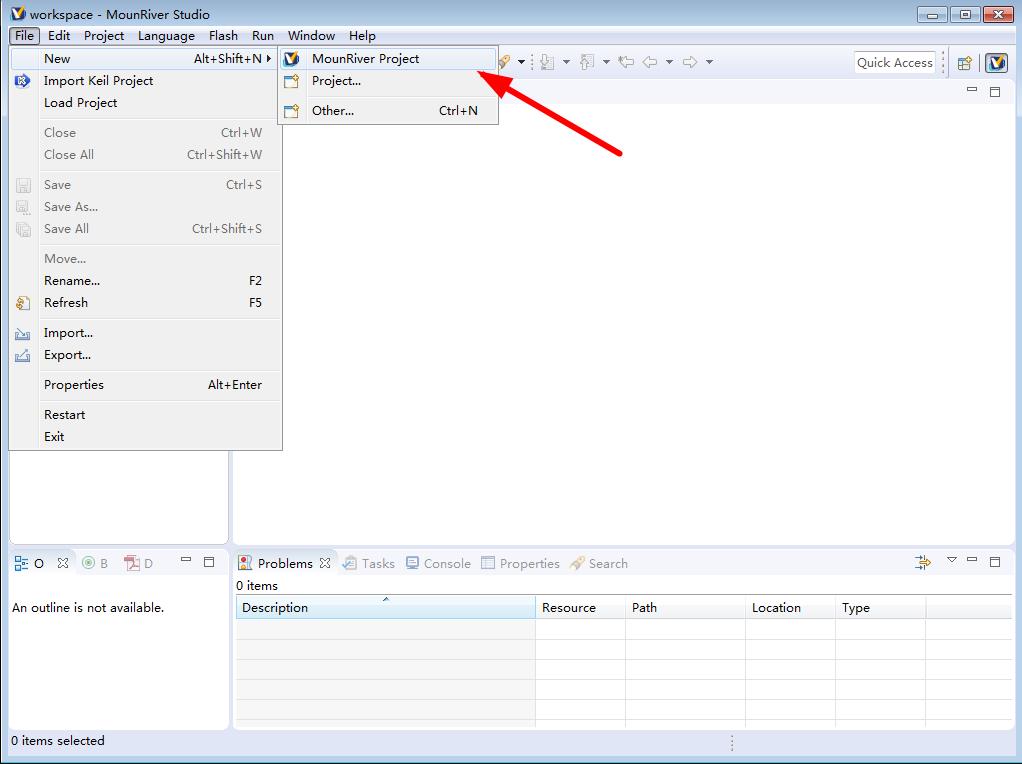Open the search tool dropdown arrow
This screenshot has width=1022, height=764.
pos(521,63)
